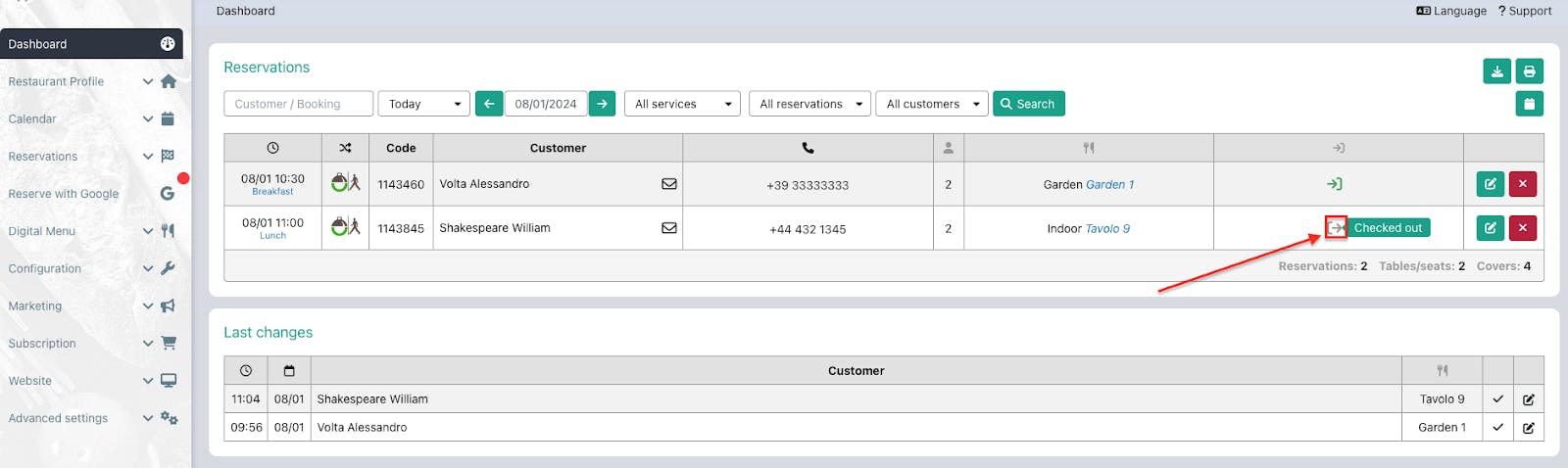Go to next day arrow
This screenshot has height=468, width=1568.
(x=603, y=104)
